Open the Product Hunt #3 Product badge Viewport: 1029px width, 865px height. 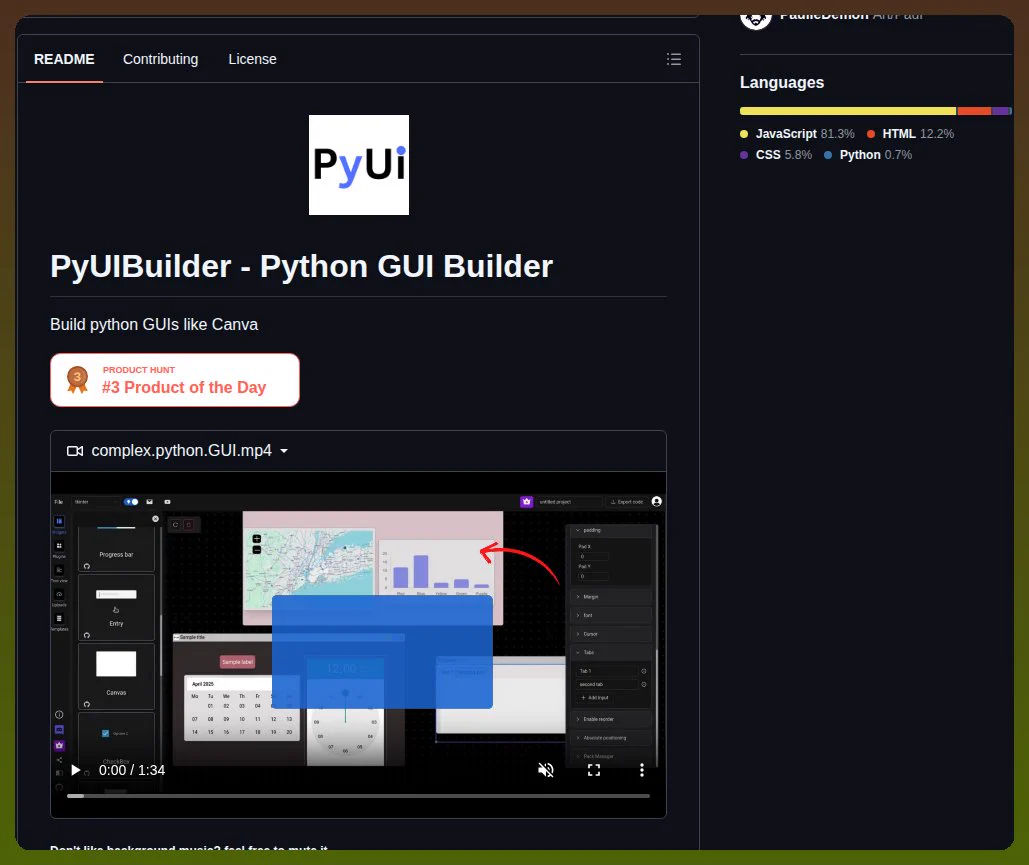click(175, 380)
